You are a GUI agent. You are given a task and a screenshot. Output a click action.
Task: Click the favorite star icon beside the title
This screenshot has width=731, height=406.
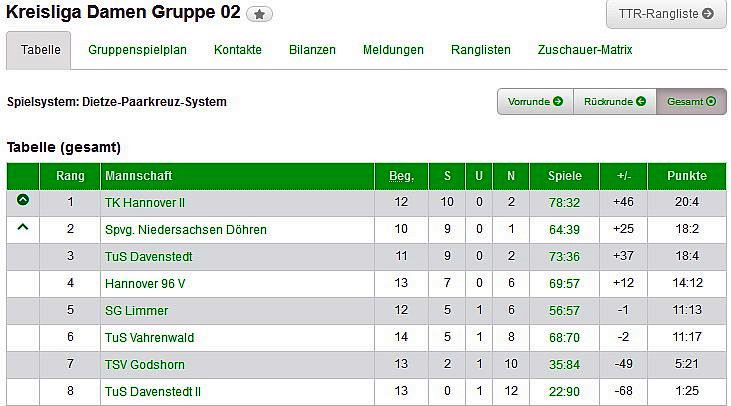[x=259, y=15]
